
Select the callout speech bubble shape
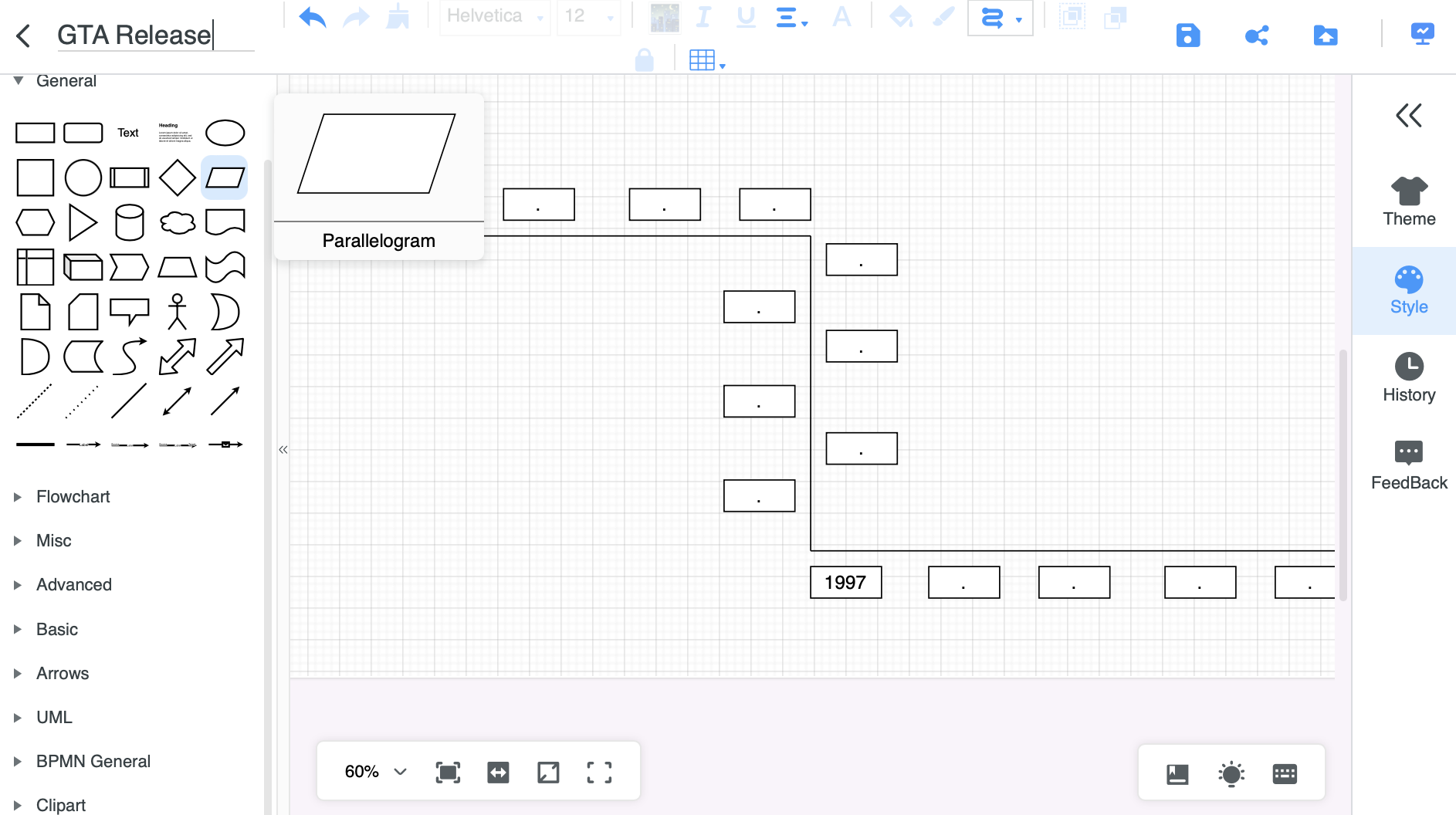coord(129,312)
